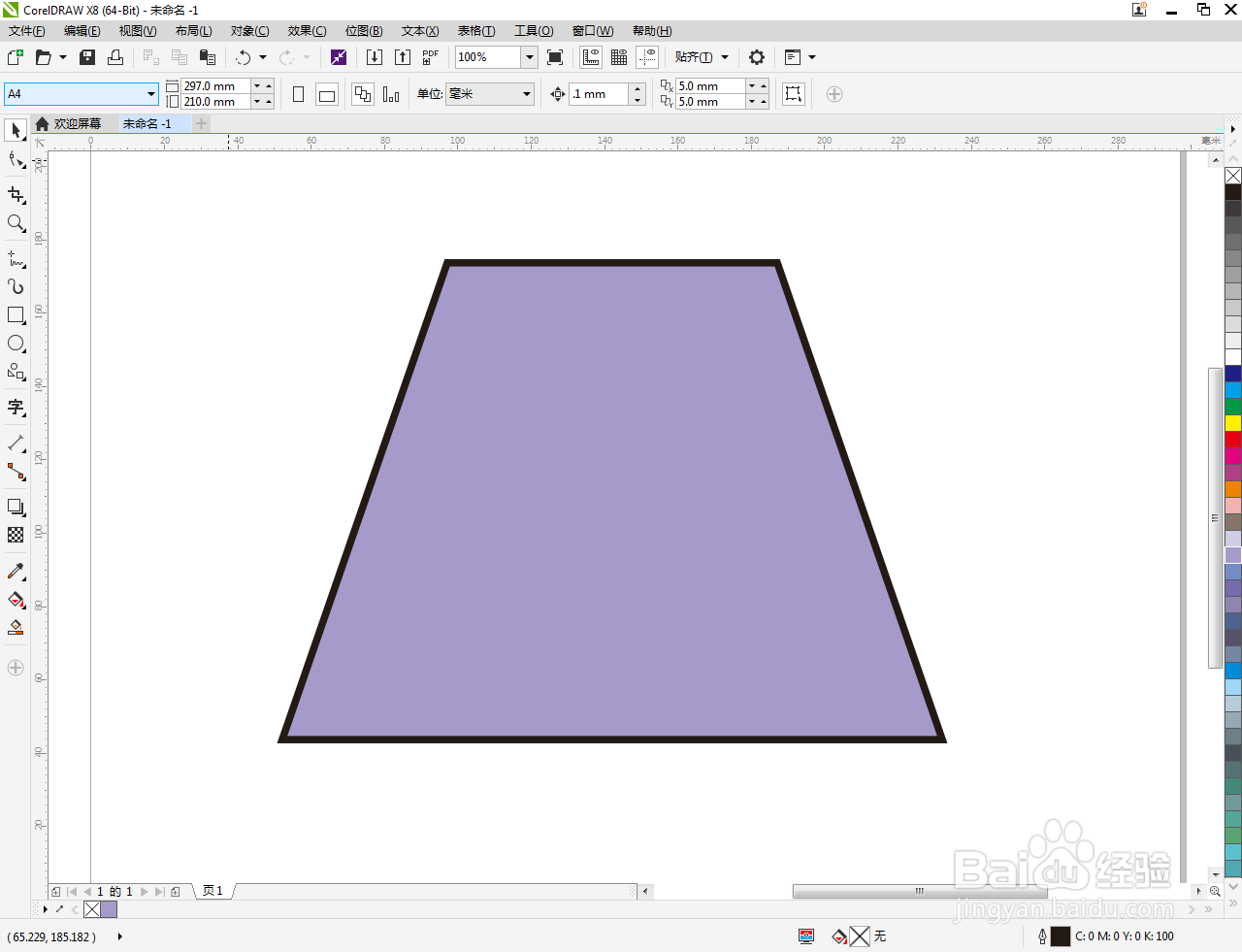Click the New document icon
Viewport: 1242px width, 952px height.
tap(16, 57)
